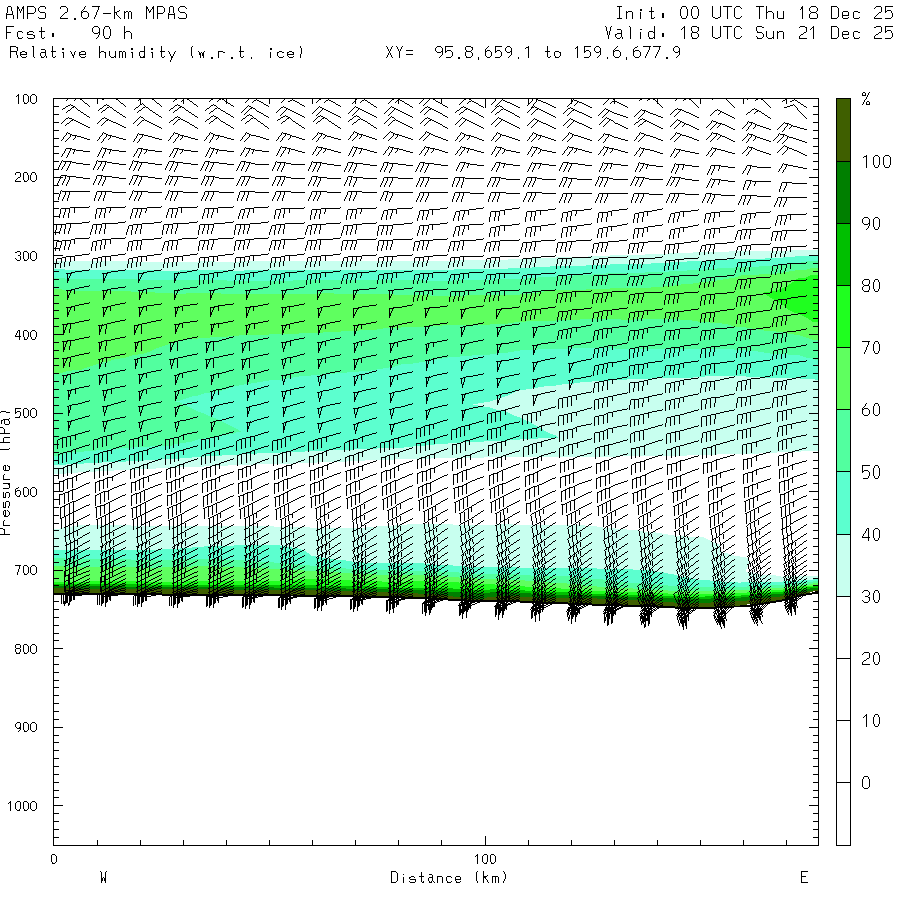This screenshot has height=900, width=900.
Task: Select the 'Relative humidity (w.r.t. ice)' label
Action: click(x=156, y=52)
